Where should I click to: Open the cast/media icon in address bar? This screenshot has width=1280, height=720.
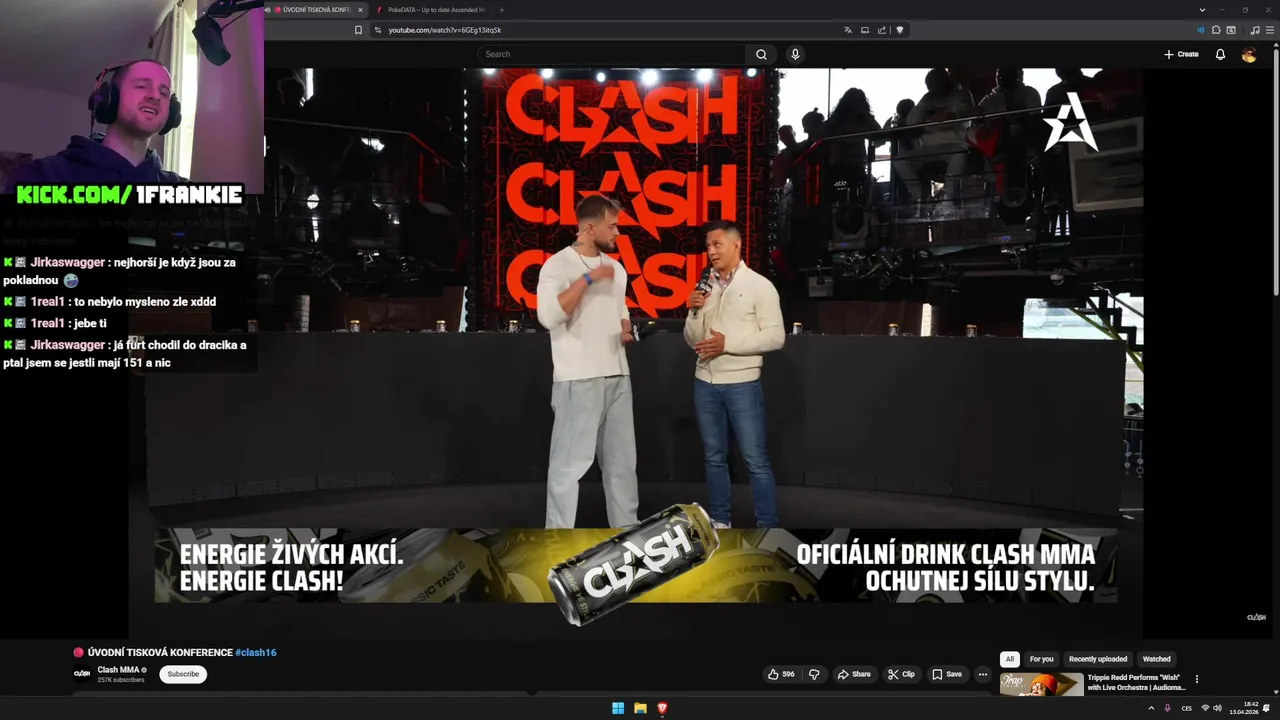(x=865, y=30)
